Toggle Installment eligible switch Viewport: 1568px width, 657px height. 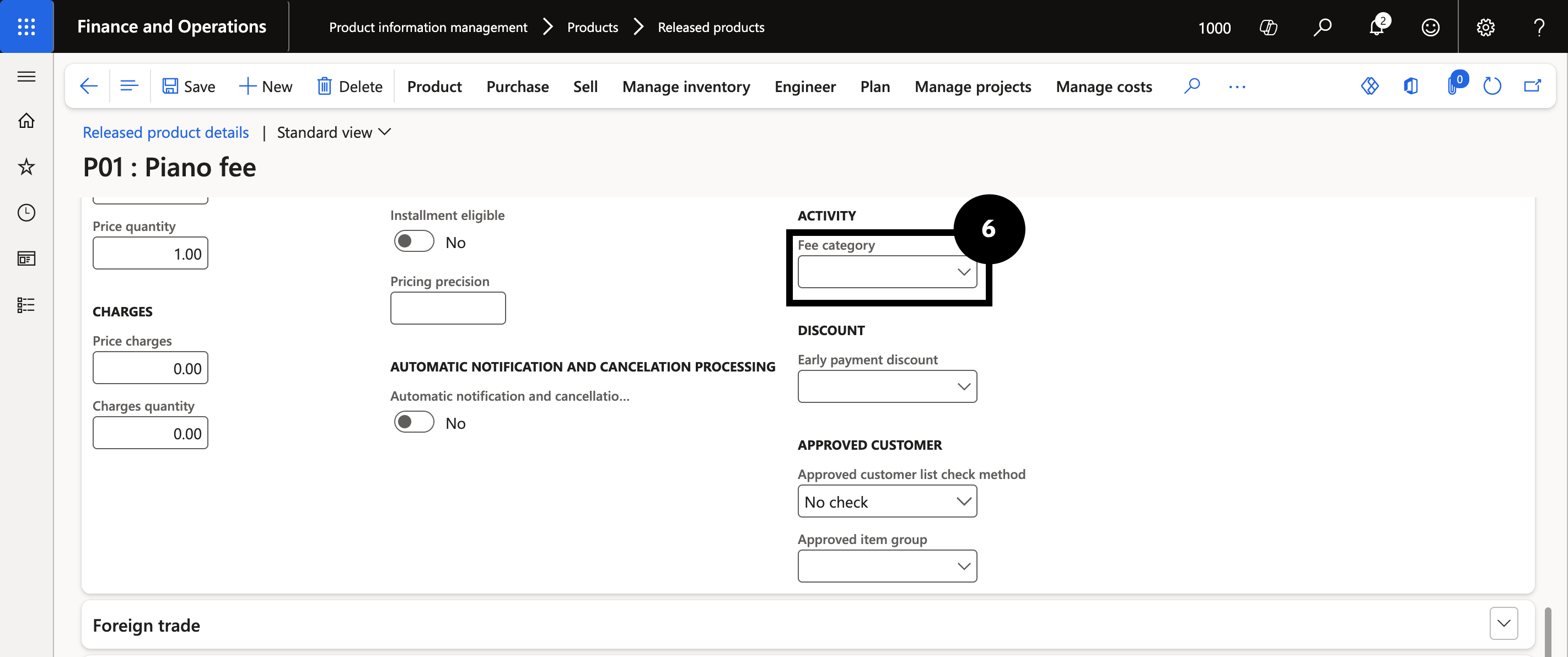[414, 241]
